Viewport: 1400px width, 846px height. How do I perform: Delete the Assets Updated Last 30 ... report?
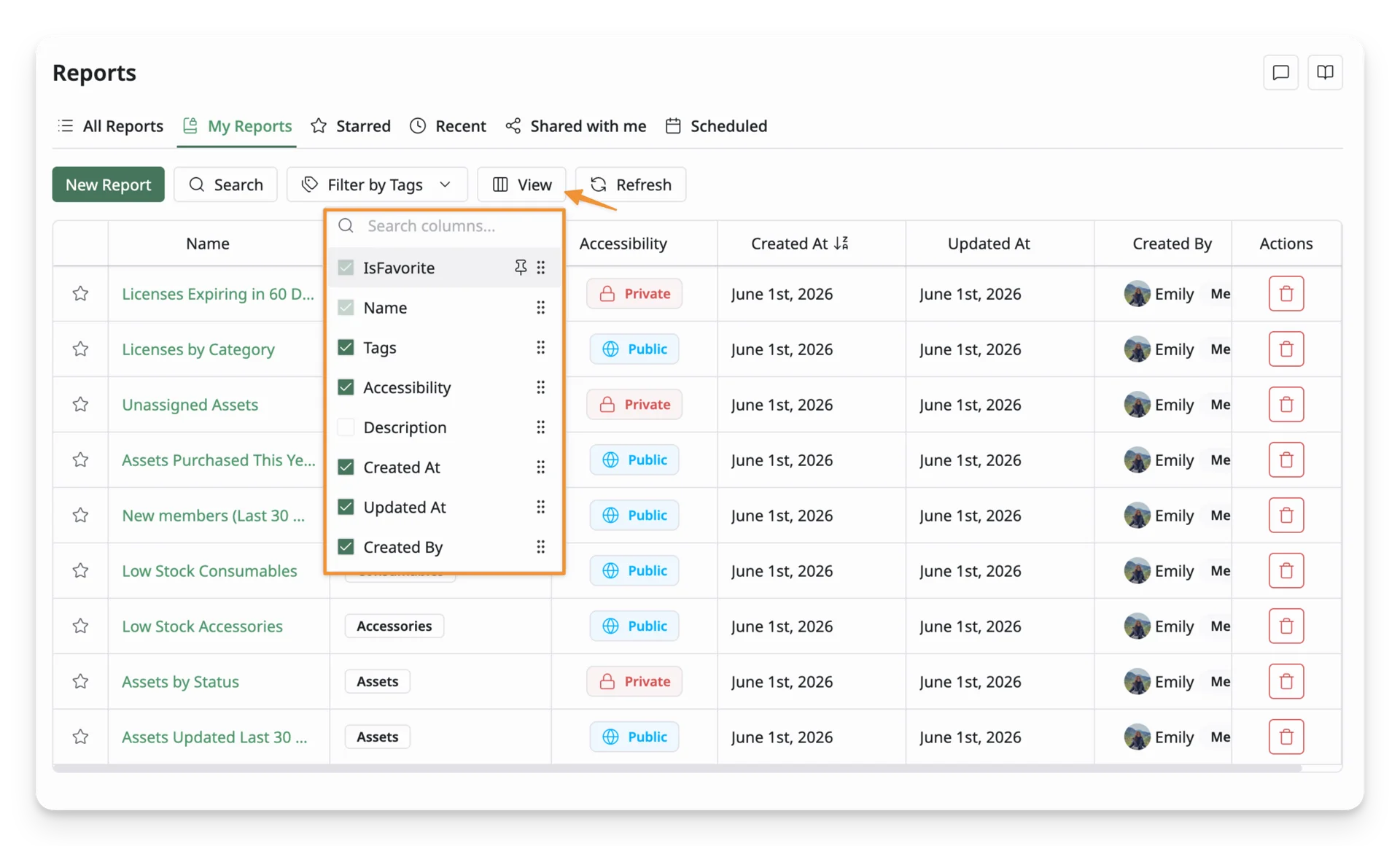[x=1286, y=737]
